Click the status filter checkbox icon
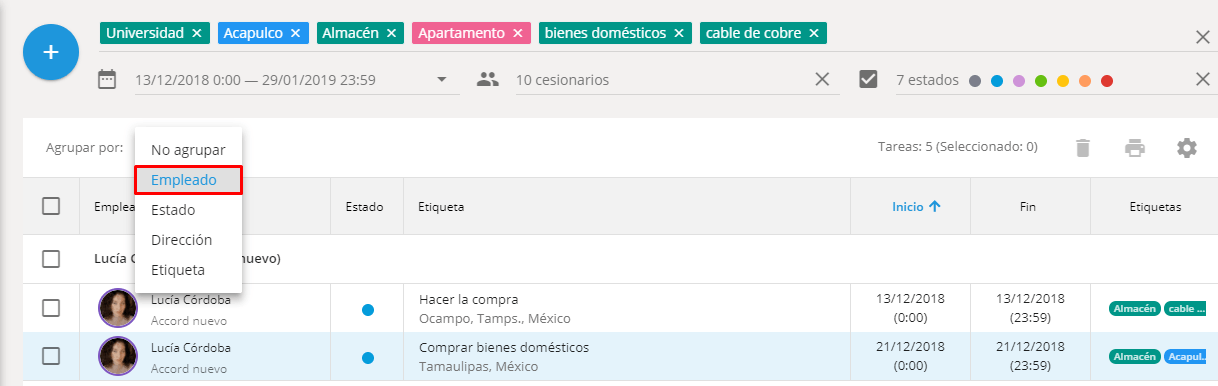The height and width of the screenshot is (386, 1218). tap(868, 79)
